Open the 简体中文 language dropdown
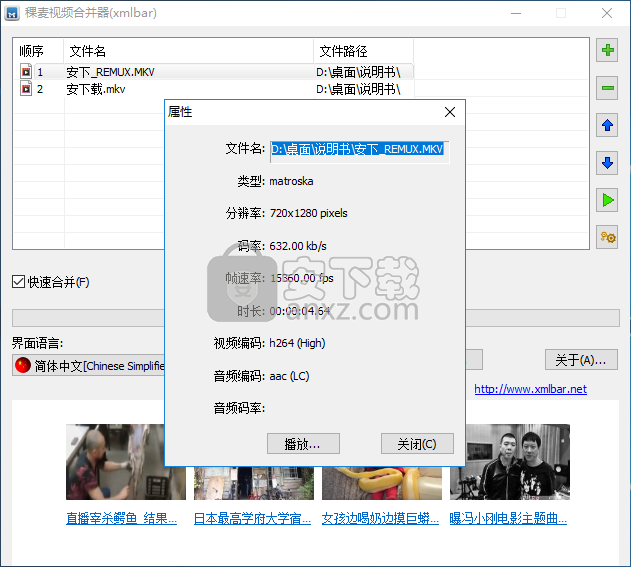The image size is (631, 567). pos(89,365)
